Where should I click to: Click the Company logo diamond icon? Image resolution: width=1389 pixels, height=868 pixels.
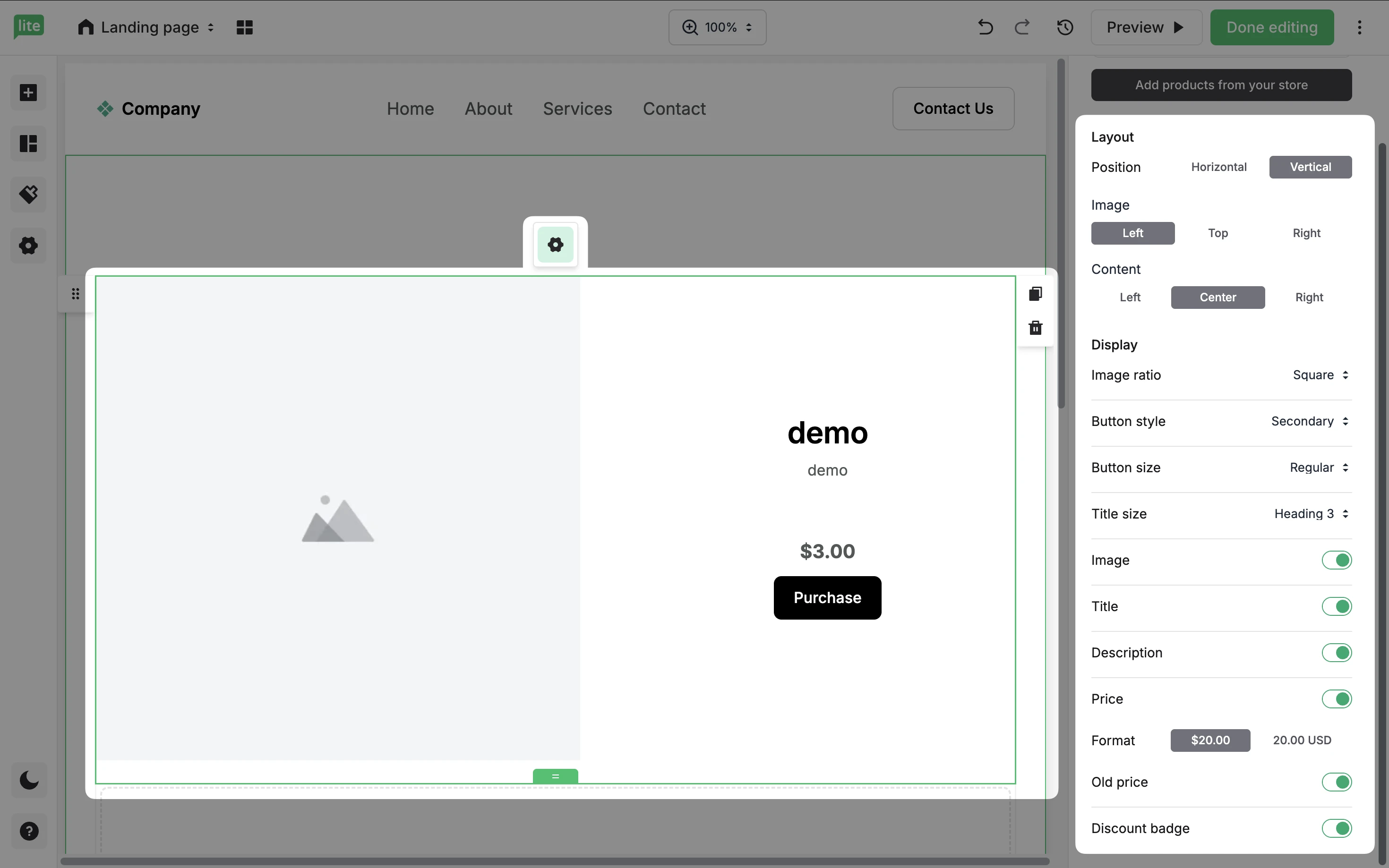[105, 109]
